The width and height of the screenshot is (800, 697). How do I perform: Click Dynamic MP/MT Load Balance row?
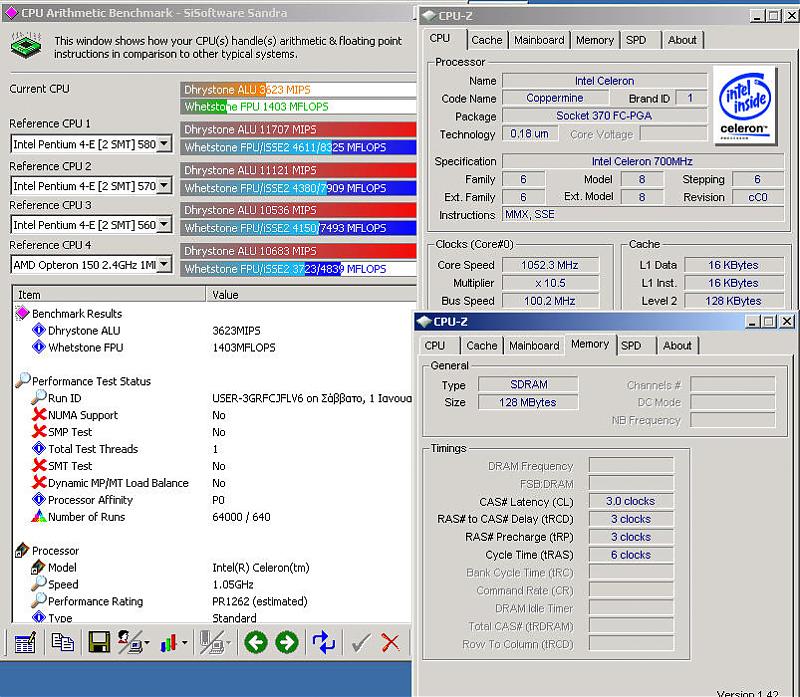214,483
